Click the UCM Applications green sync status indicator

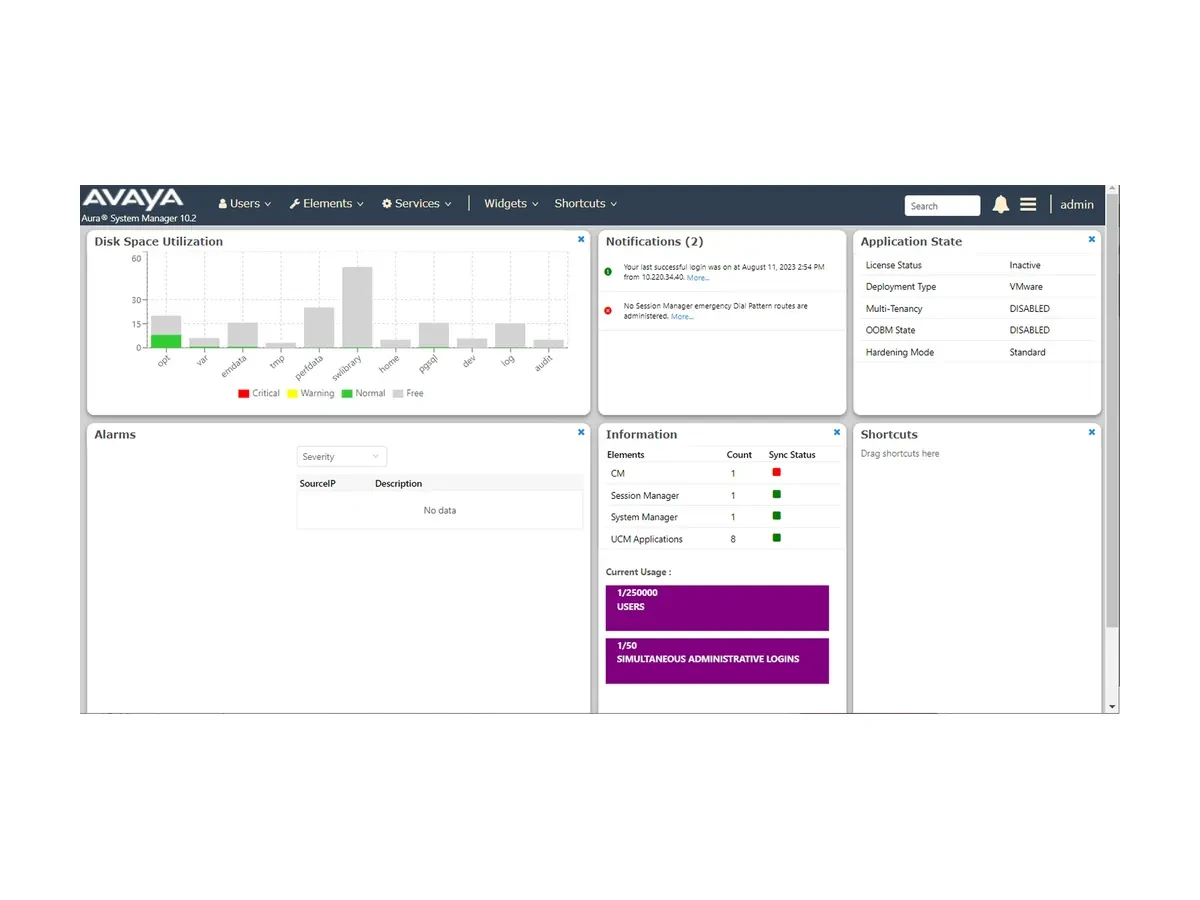pos(776,538)
